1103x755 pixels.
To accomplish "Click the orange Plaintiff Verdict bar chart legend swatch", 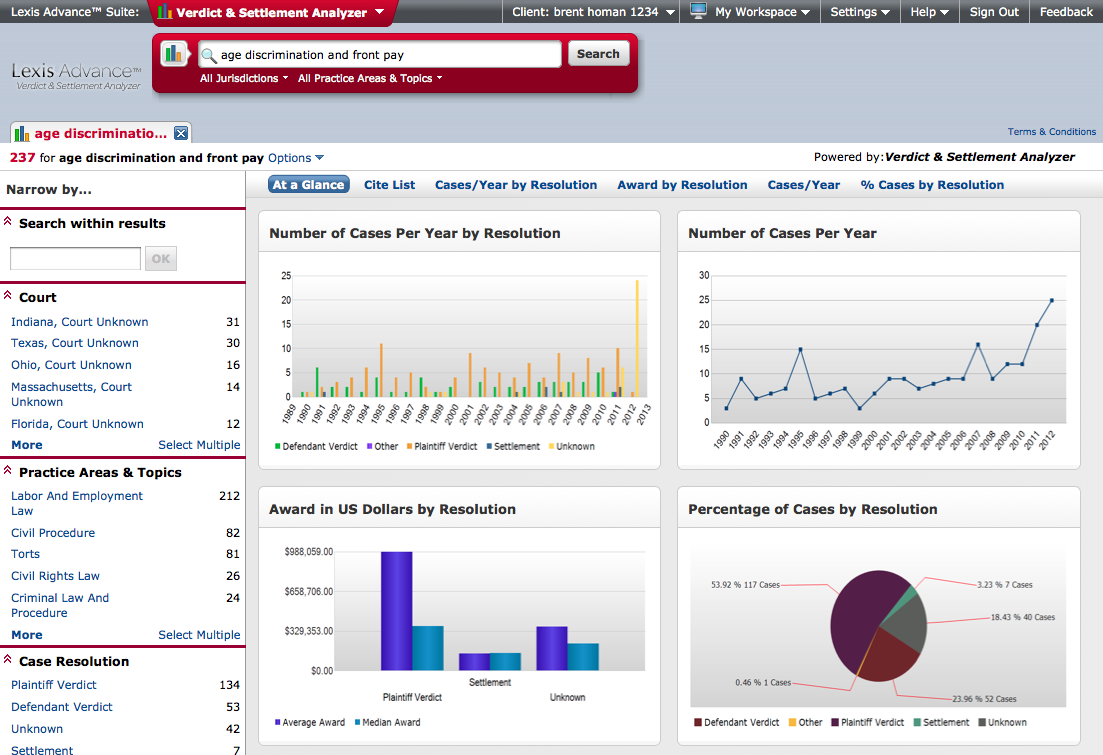I will [x=409, y=446].
